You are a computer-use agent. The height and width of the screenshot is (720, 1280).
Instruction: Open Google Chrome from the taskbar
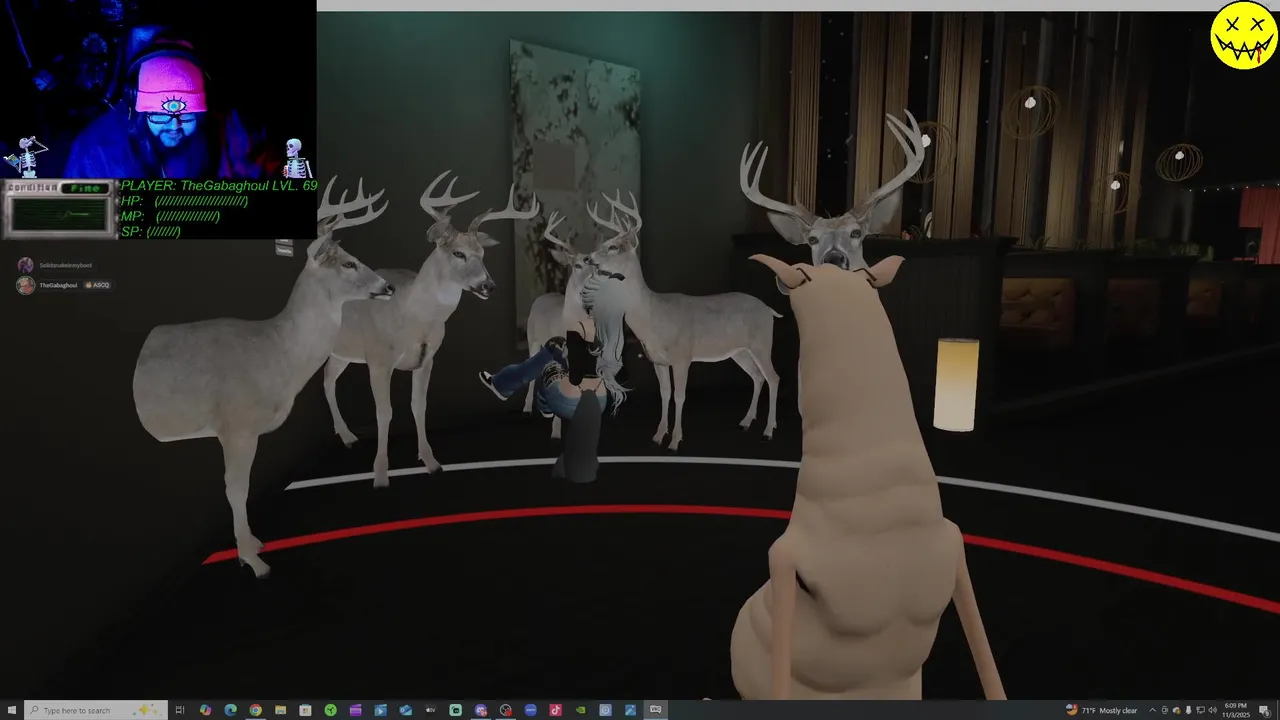click(255, 710)
